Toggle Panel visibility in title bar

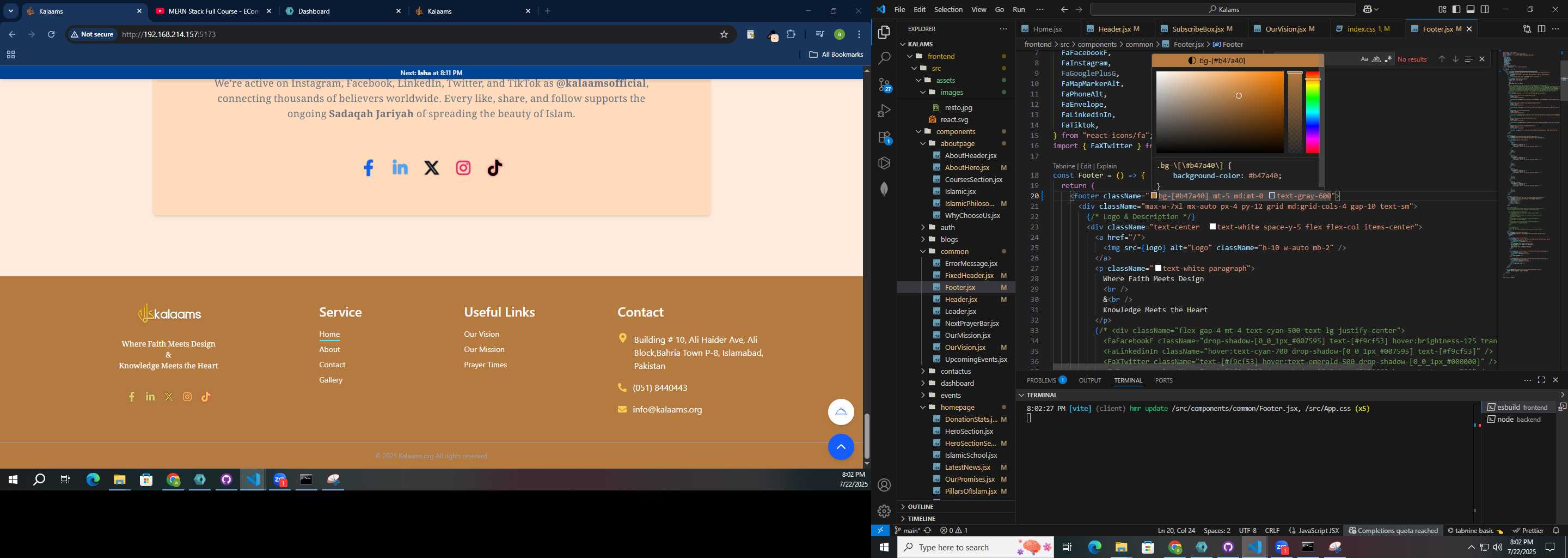(x=1471, y=10)
